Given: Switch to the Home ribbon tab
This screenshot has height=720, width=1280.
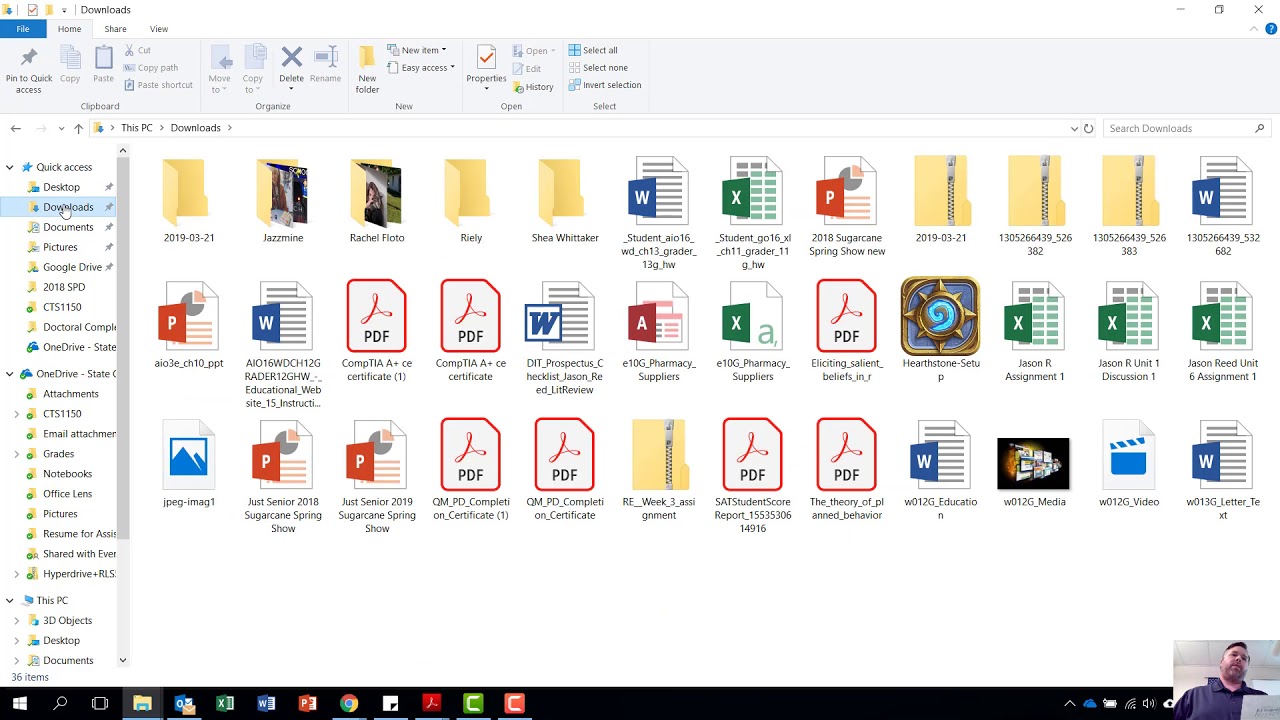Looking at the screenshot, I should (x=69, y=29).
